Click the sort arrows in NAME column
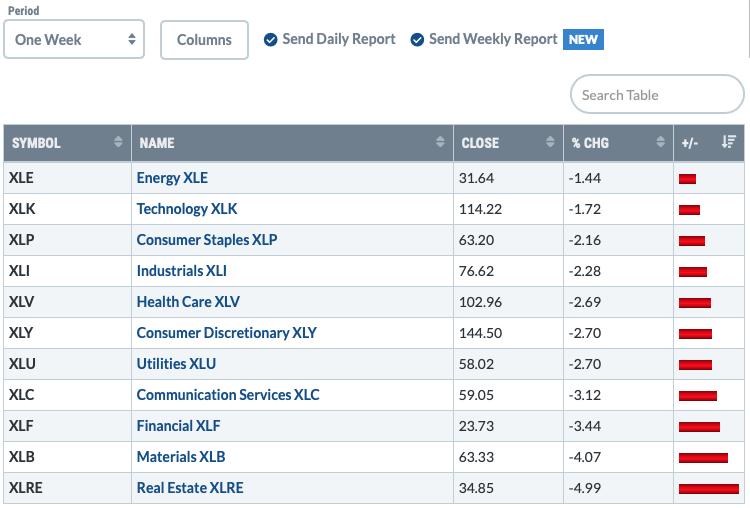This screenshot has width=750, height=508. [440, 142]
